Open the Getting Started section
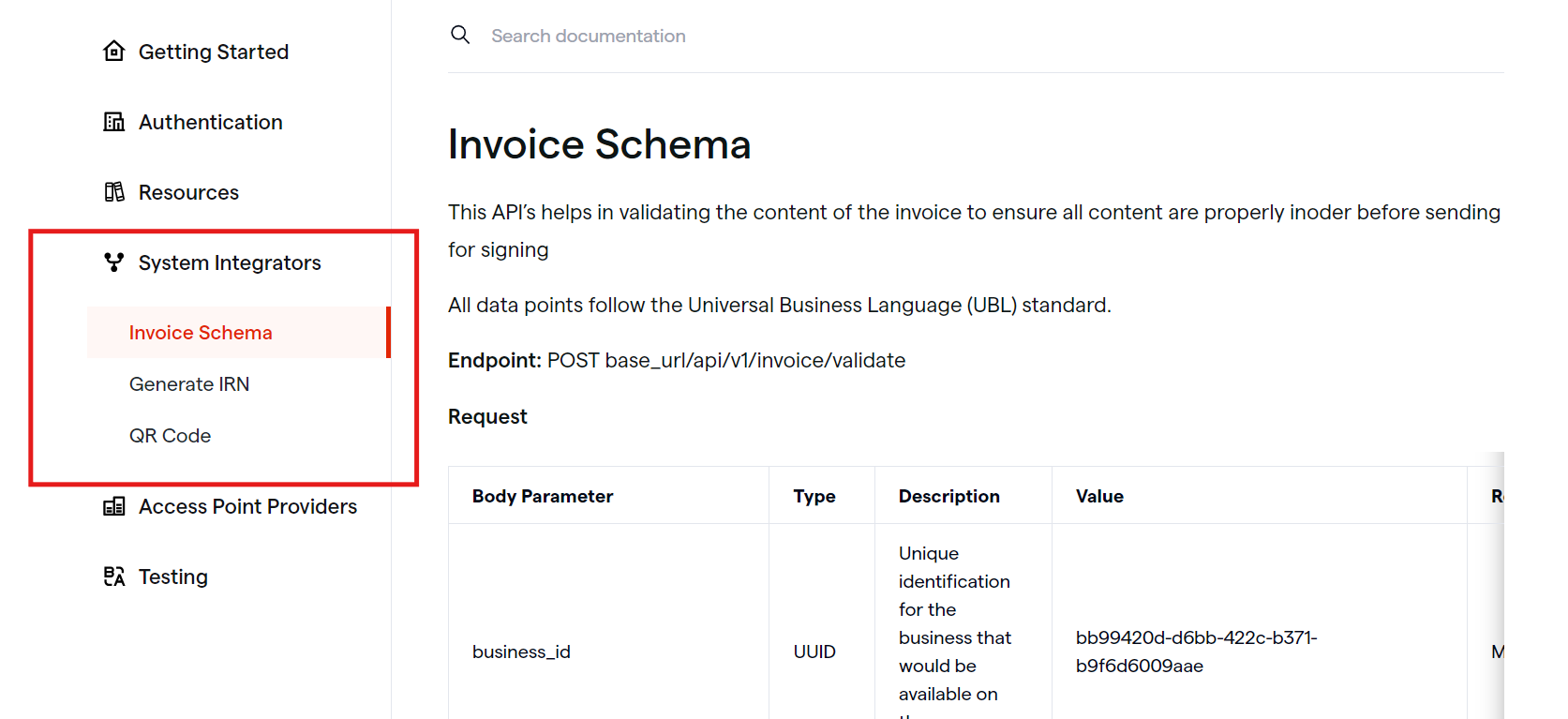The width and height of the screenshot is (1568, 719). click(214, 52)
